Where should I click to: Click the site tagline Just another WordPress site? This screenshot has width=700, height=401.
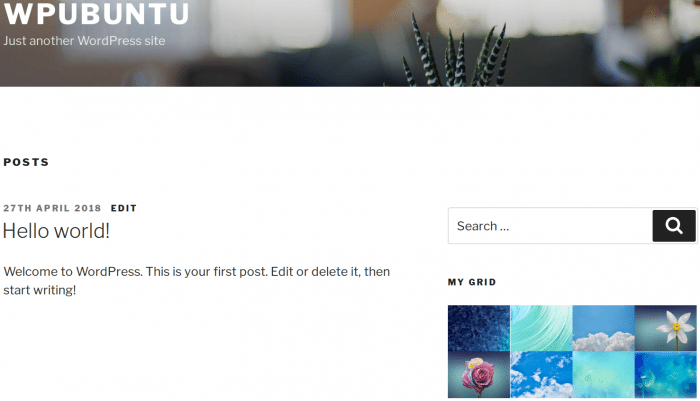[x=84, y=41]
